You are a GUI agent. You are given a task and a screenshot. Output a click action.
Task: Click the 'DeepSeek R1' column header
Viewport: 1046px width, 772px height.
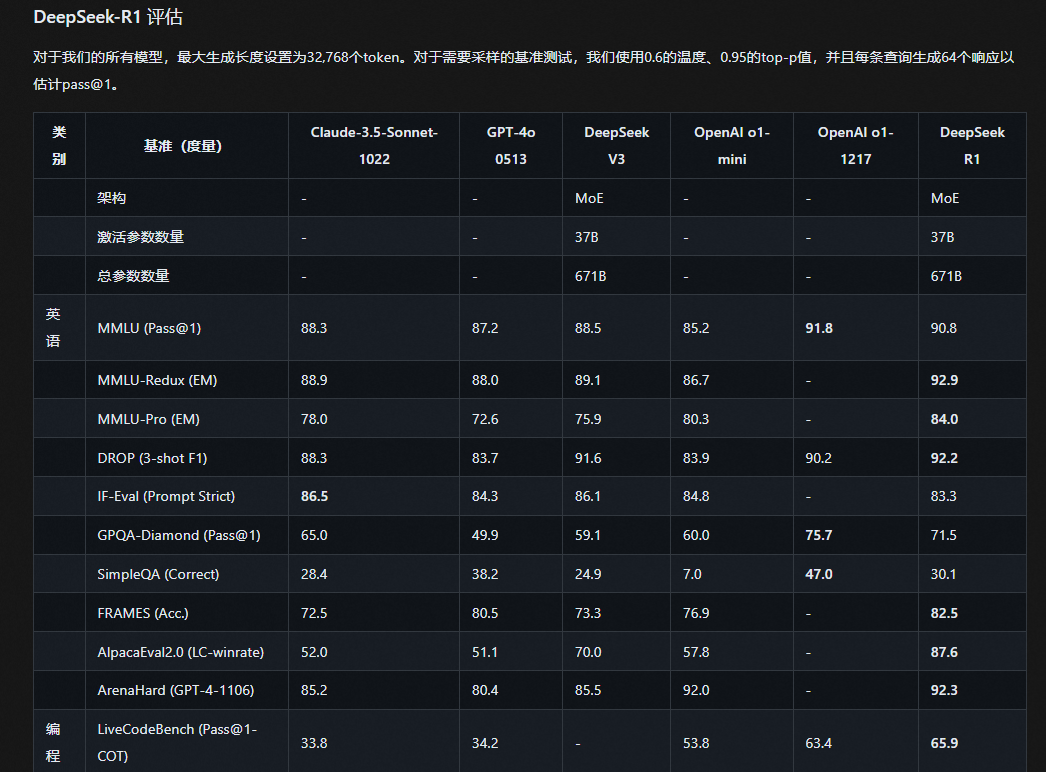[x=972, y=145]
